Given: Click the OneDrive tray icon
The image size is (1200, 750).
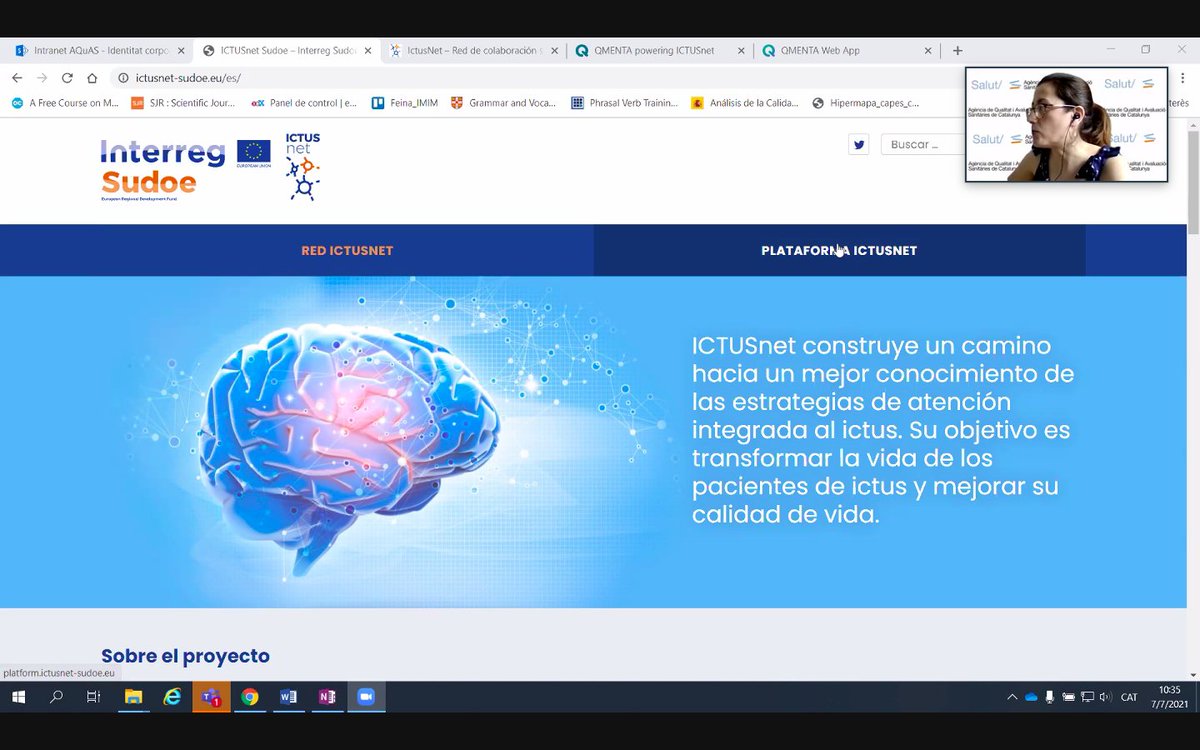Looking at the screenshot, I should coord(1031,697).
